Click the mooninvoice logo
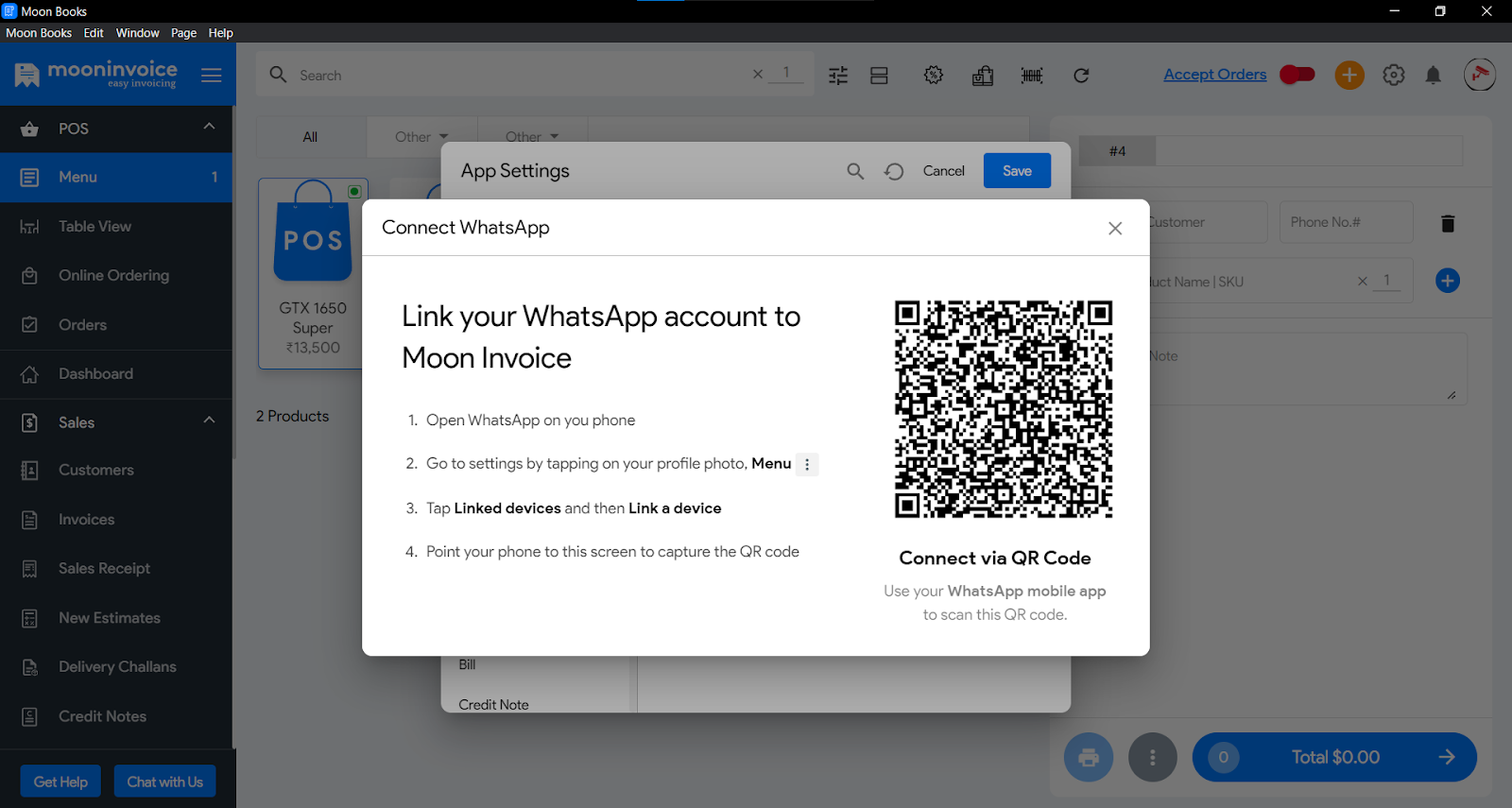Screen dimensions: 1512x808 tap(96, 74)
